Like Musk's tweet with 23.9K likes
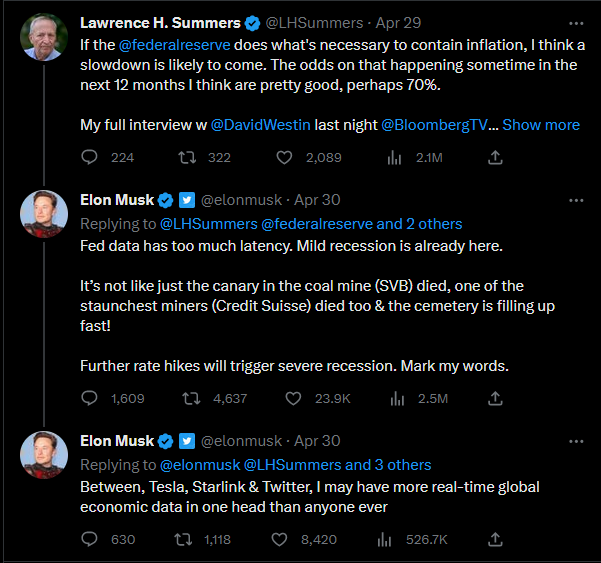This screenshot has width=601, height=563. tap(294, 398)
